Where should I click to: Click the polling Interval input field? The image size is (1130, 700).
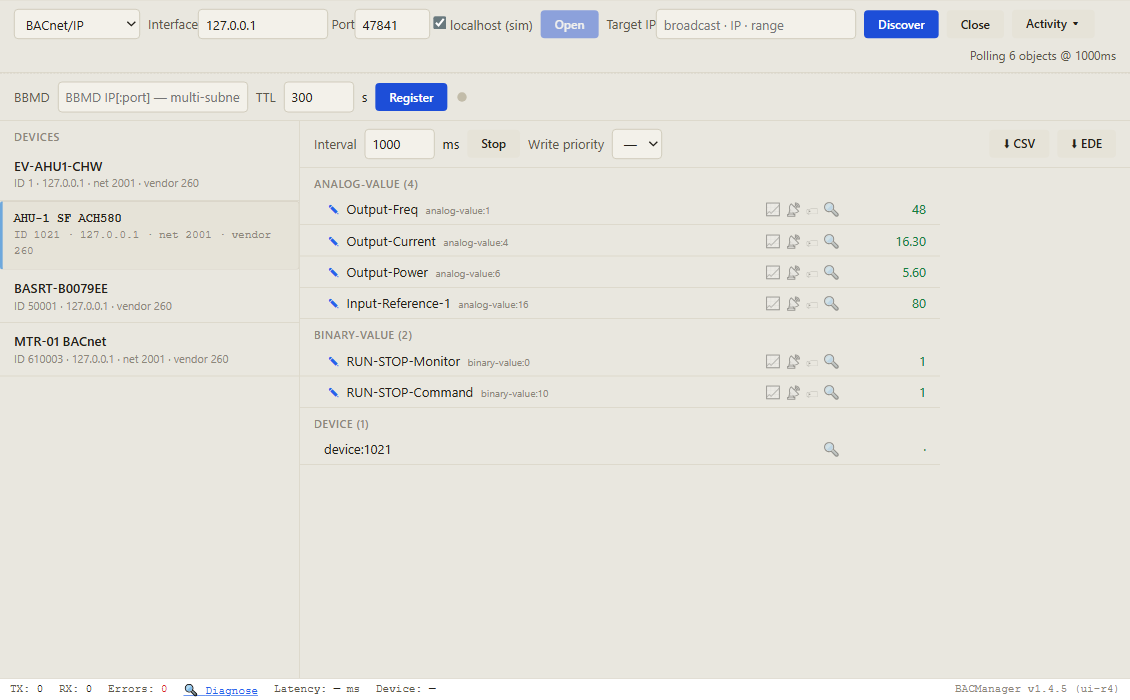click(x=399, y=144)
